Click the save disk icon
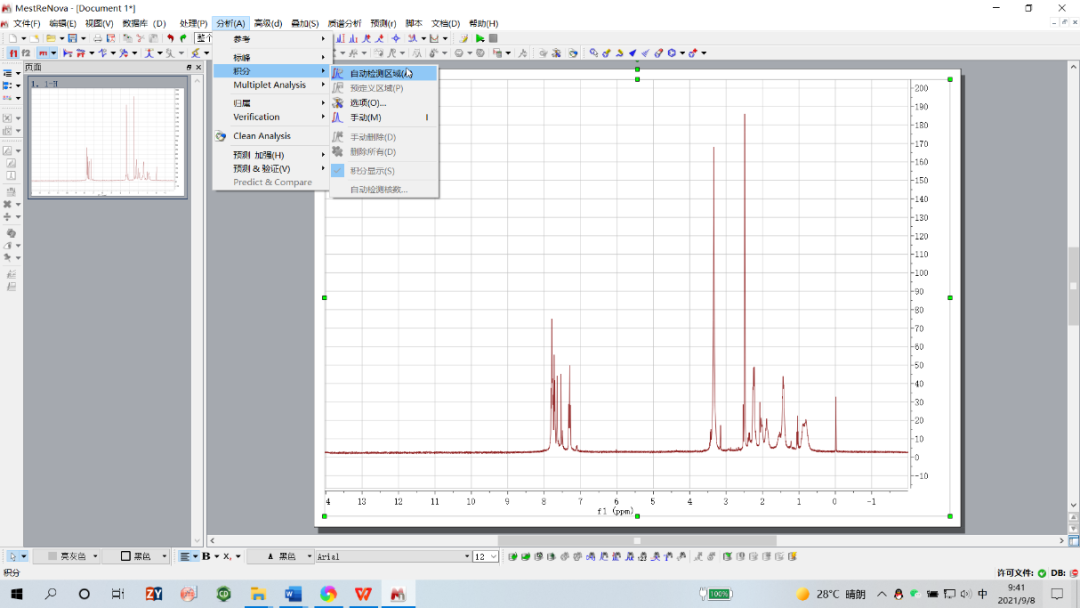Viewport: 1080px width, 608px height. [72, 39]
